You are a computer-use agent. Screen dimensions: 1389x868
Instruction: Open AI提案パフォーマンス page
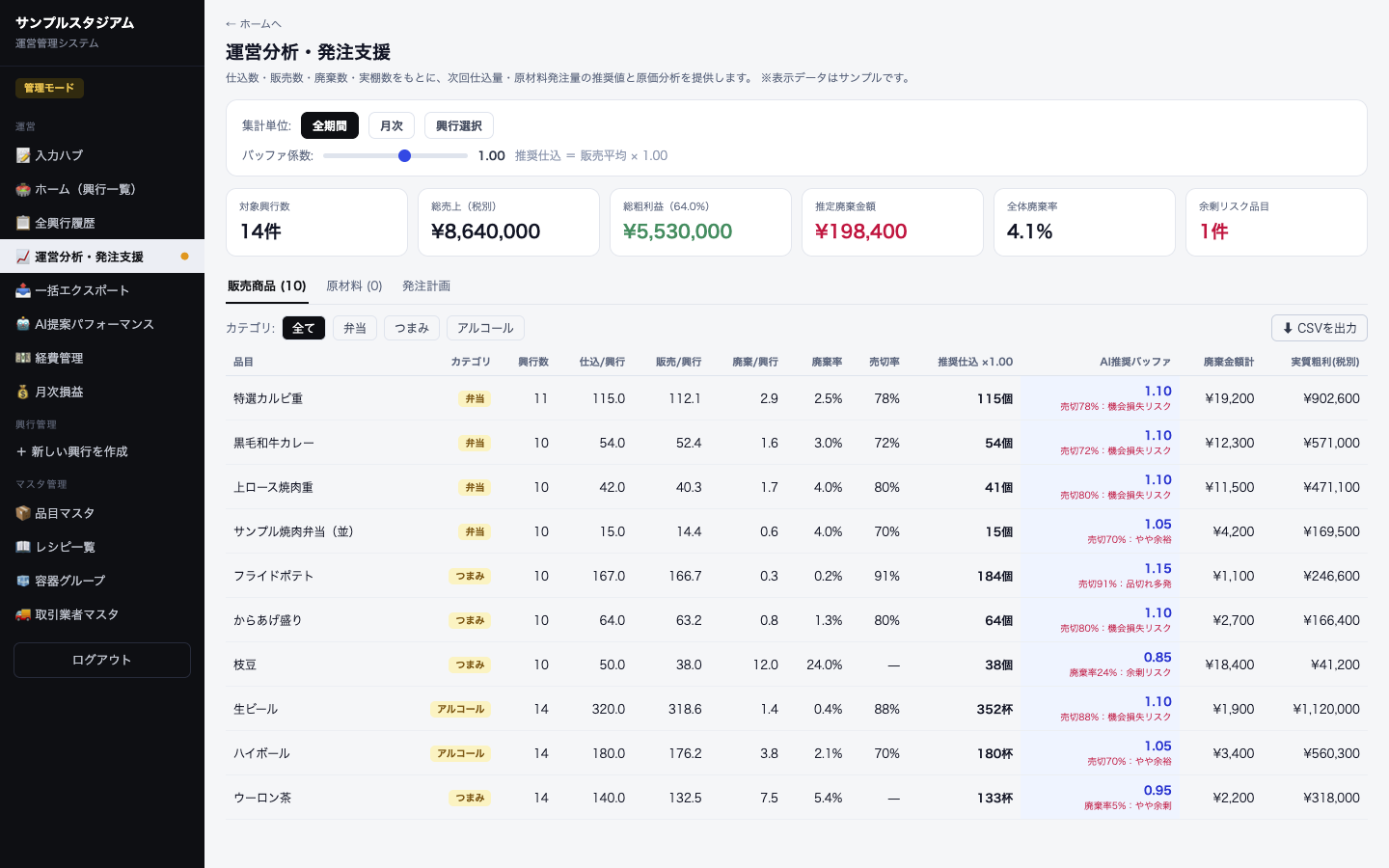102,324
